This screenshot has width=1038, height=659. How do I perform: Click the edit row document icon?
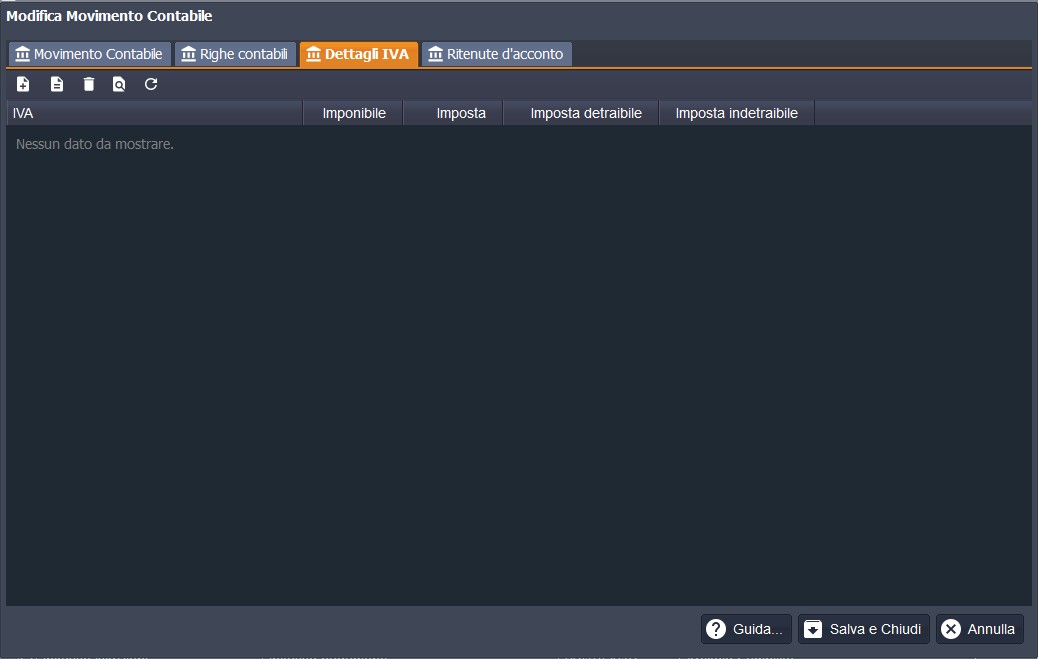point(57,85)
